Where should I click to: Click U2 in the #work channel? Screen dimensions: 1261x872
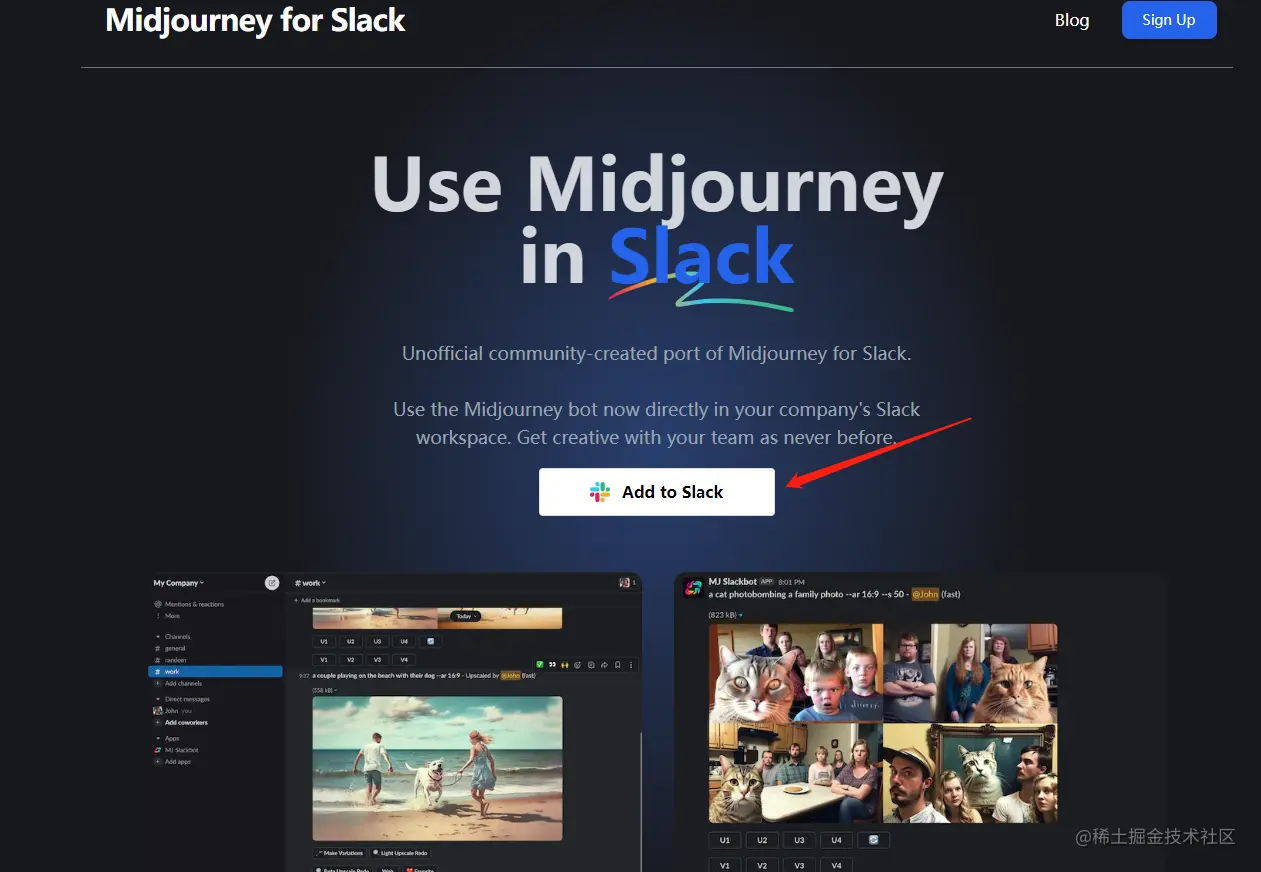pos(351,641)
